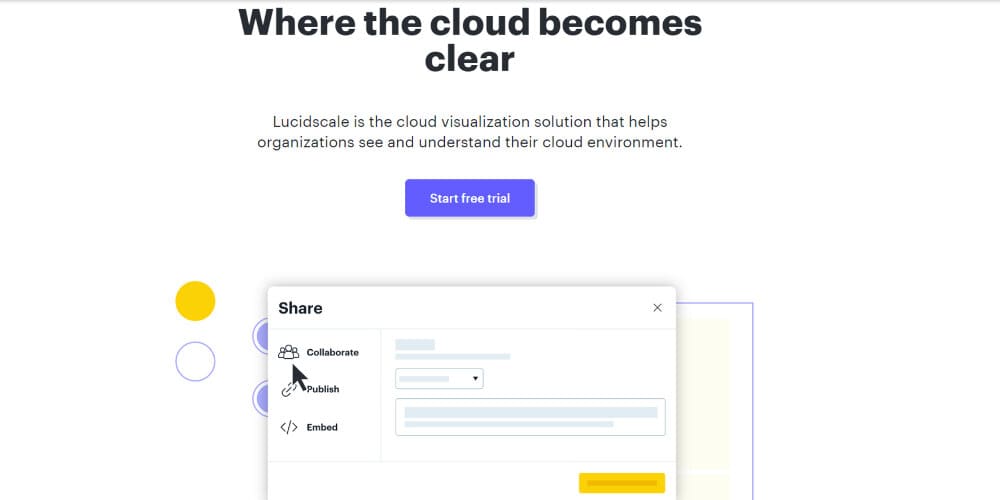Click the Lucidscale description paragraph
The width and height of the screenshot is (1000, 500).
(470, 131)
